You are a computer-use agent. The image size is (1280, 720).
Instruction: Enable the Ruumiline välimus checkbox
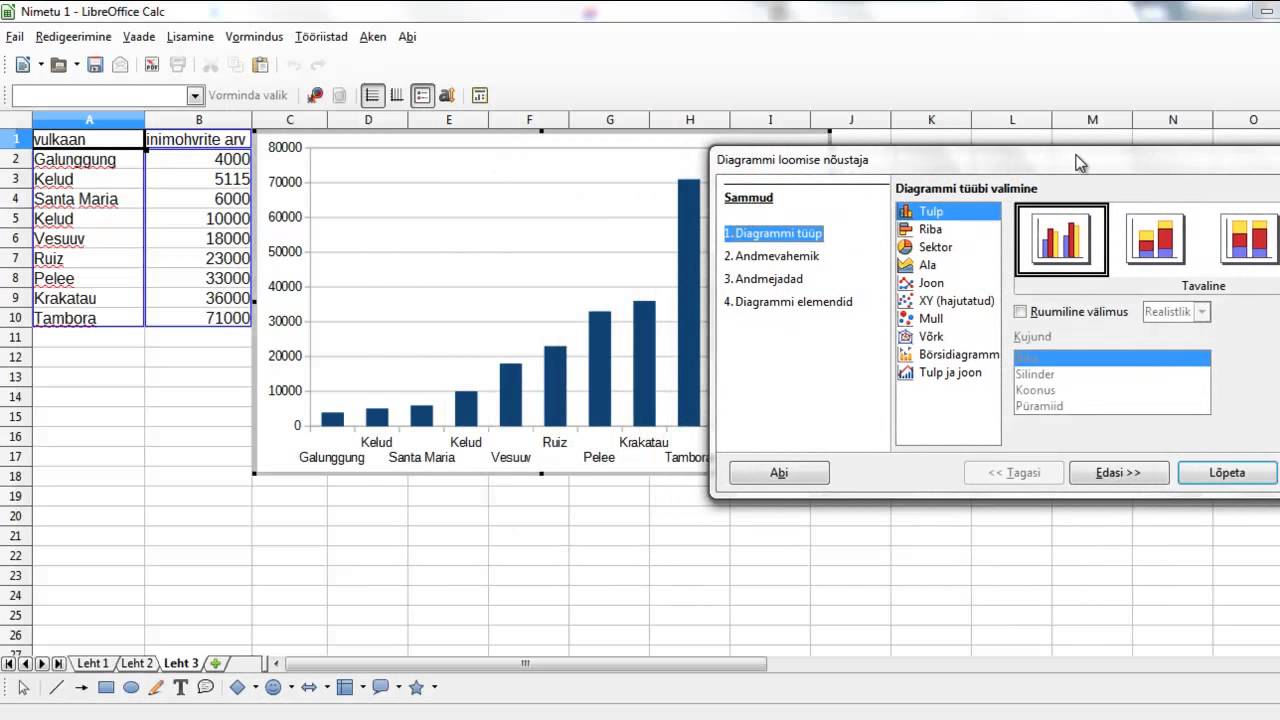click(x=1020, y=312)
